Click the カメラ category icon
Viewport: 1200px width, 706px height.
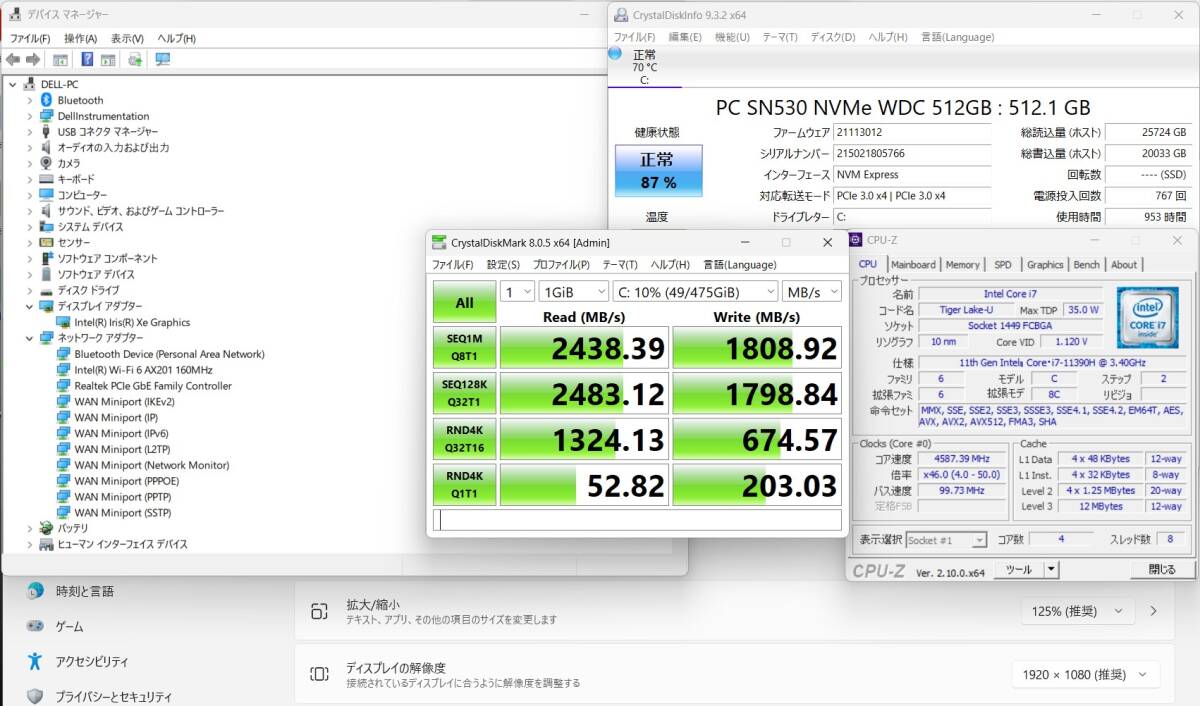pos(46,163)
